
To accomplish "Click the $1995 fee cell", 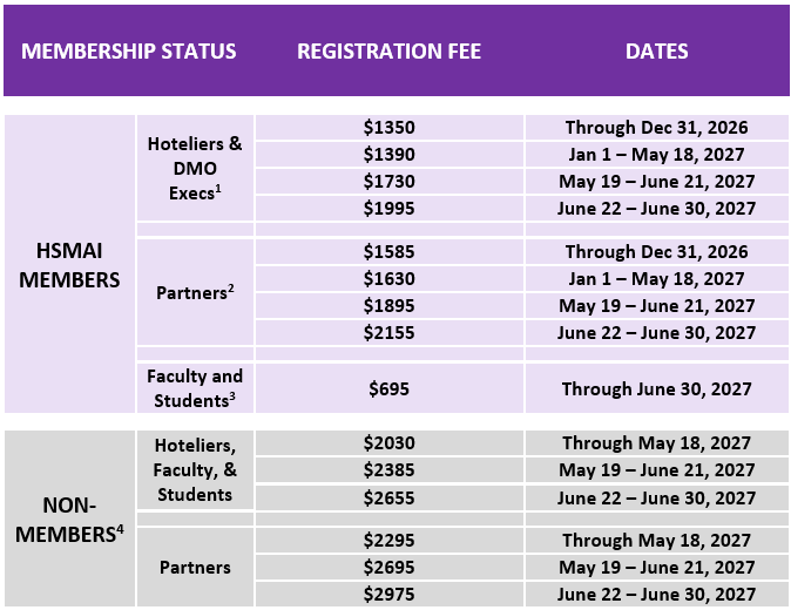I will pos(389,208).
